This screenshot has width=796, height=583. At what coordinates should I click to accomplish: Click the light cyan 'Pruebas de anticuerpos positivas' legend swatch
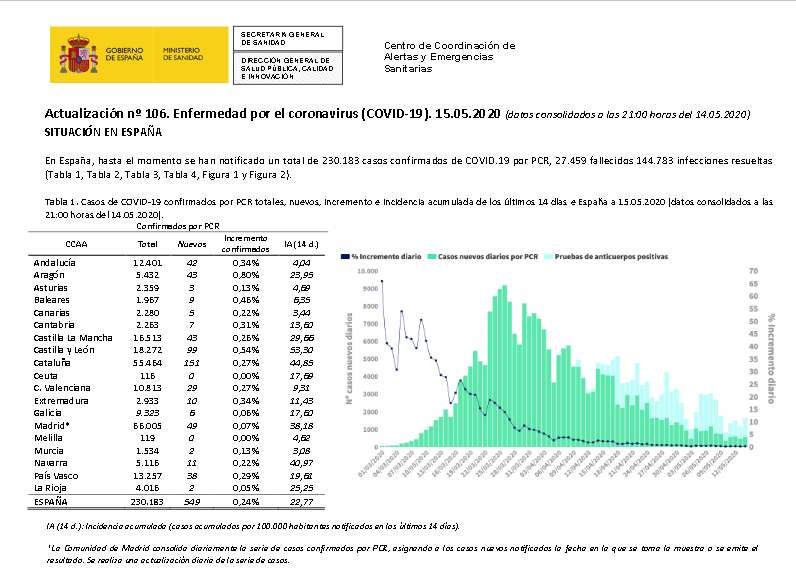[x=548, y=256]
